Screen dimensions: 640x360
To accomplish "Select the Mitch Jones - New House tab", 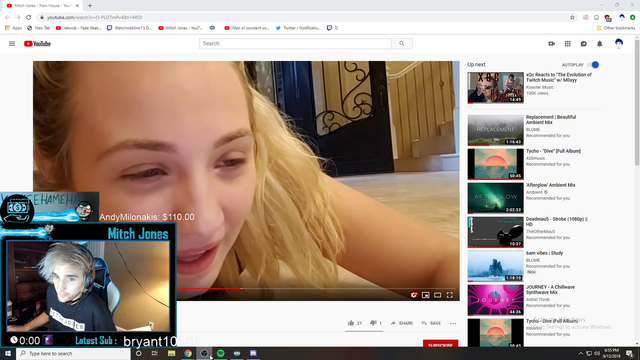I will (x=43, y=6).
